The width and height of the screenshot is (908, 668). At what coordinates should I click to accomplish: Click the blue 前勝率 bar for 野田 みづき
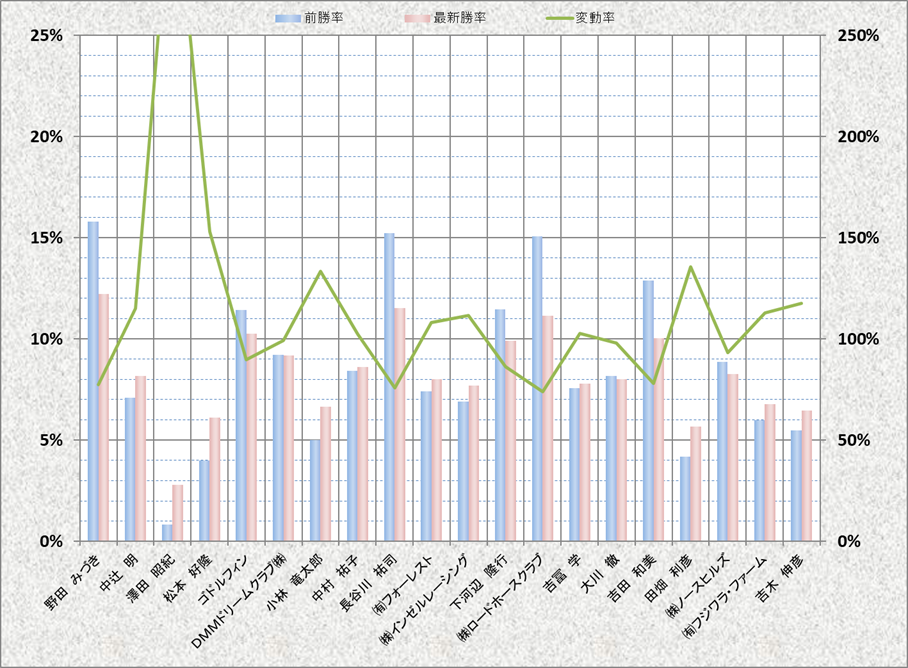[x=93, y=380]
